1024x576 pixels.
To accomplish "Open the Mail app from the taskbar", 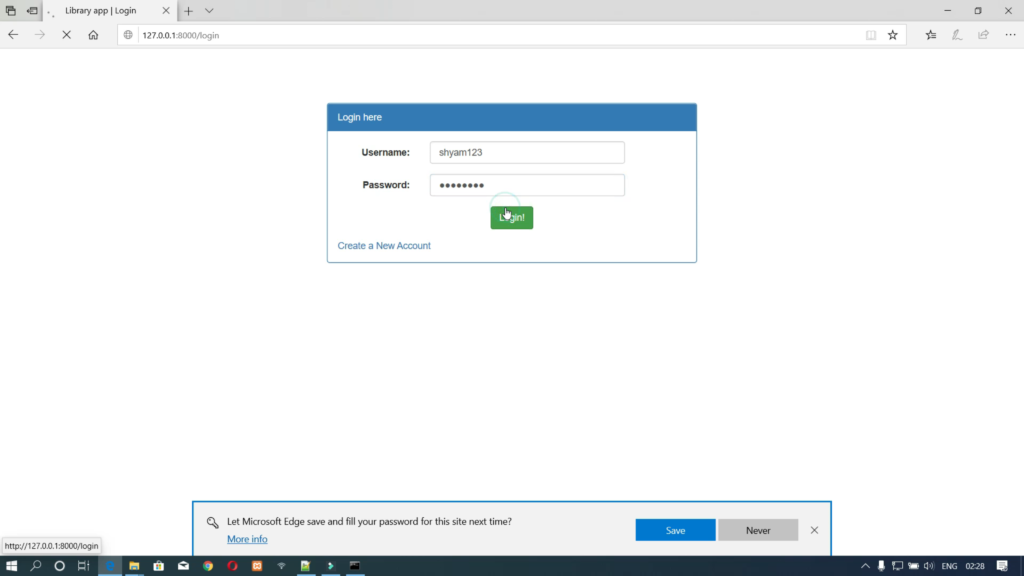I will (x=183, y=565).
